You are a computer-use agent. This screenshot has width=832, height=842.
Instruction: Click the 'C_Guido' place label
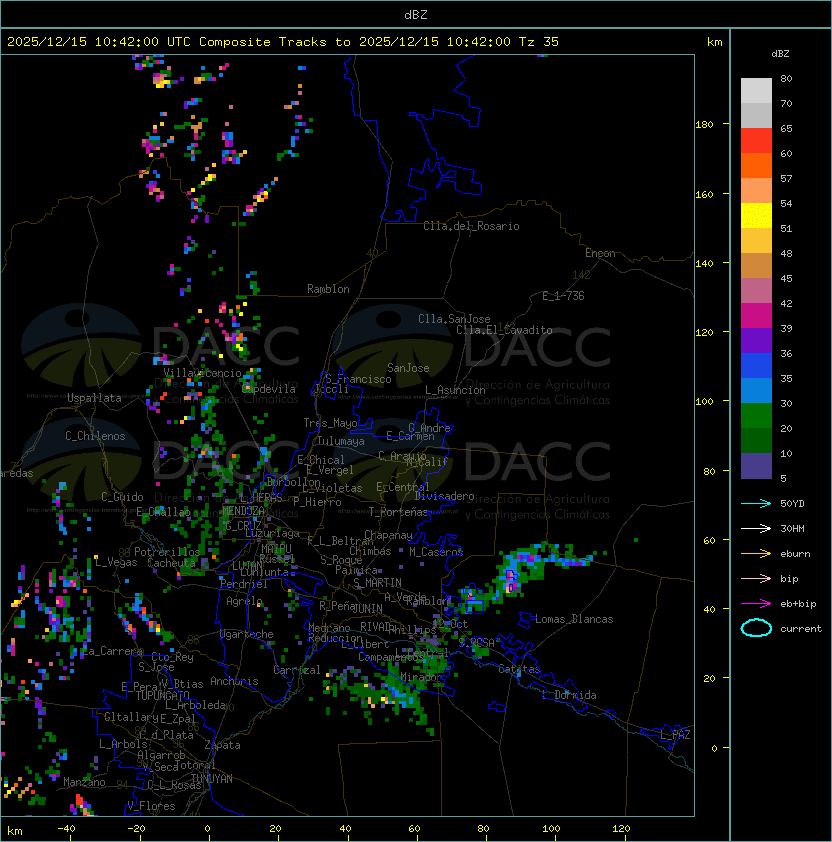(x=122, y=497)
